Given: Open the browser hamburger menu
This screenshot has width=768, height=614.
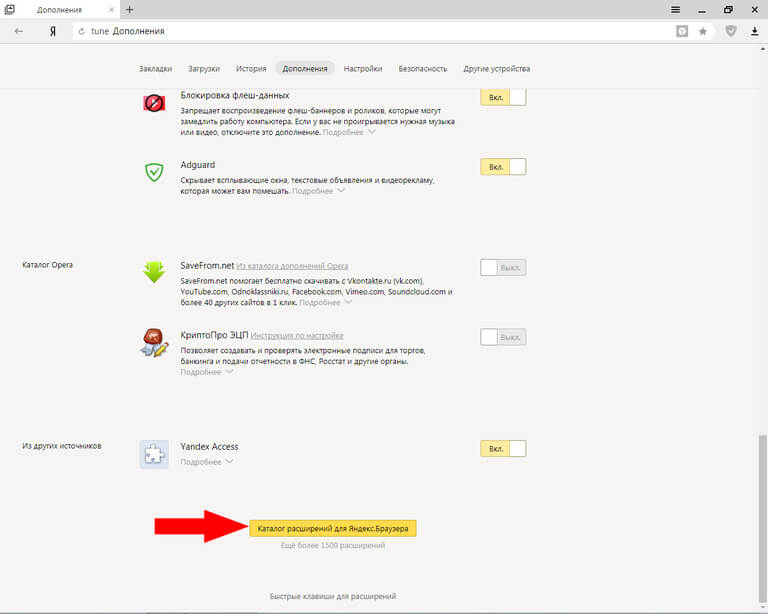Looking at the screenshot, I should pyautogui.click(x=675, y=9).
